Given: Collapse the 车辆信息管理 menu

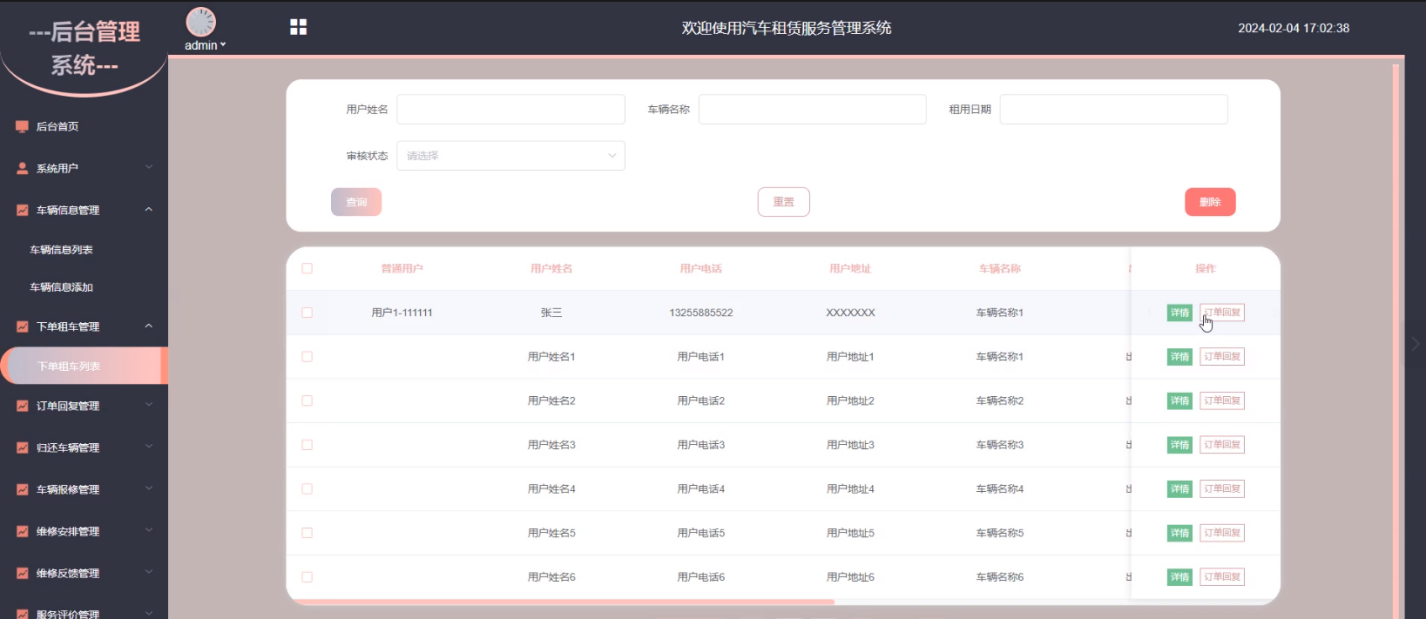Looking at the screenshot, I should 149,210.
